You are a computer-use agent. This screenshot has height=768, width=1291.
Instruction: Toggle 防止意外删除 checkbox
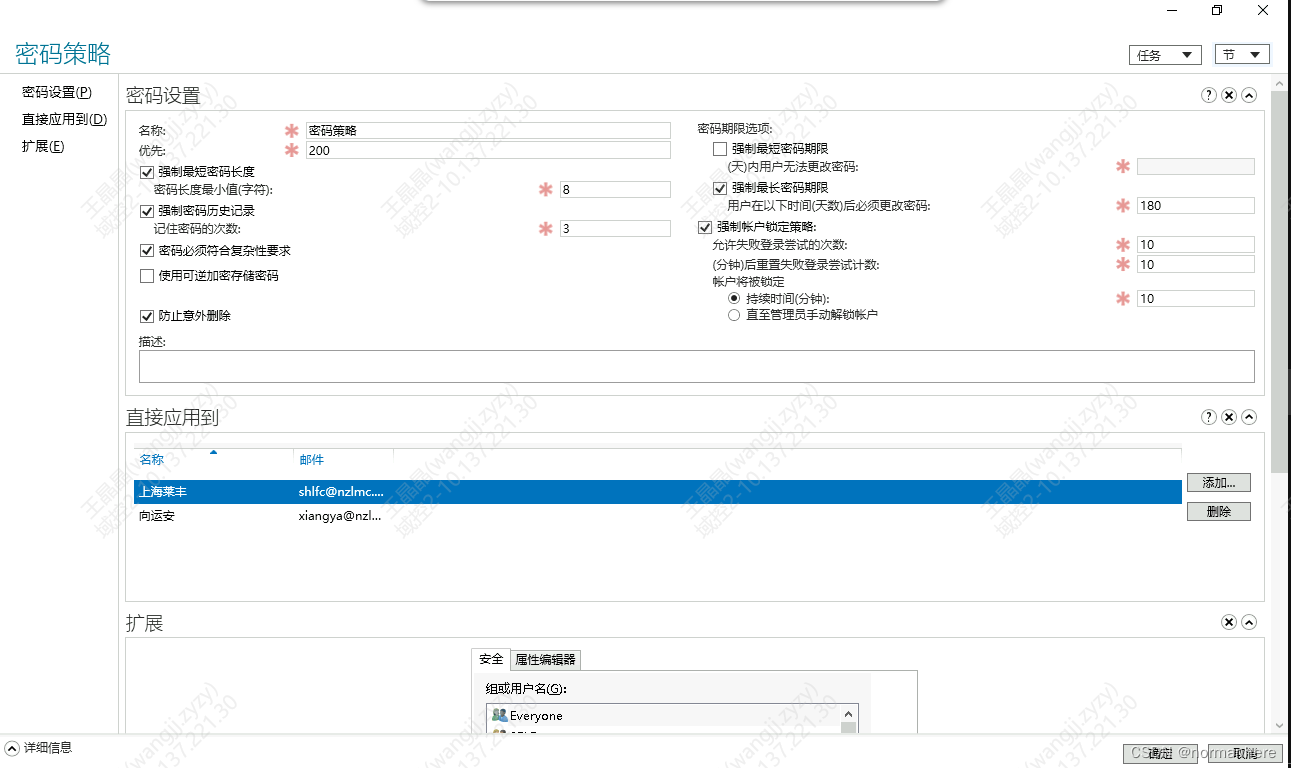click(x=147, y=316)
